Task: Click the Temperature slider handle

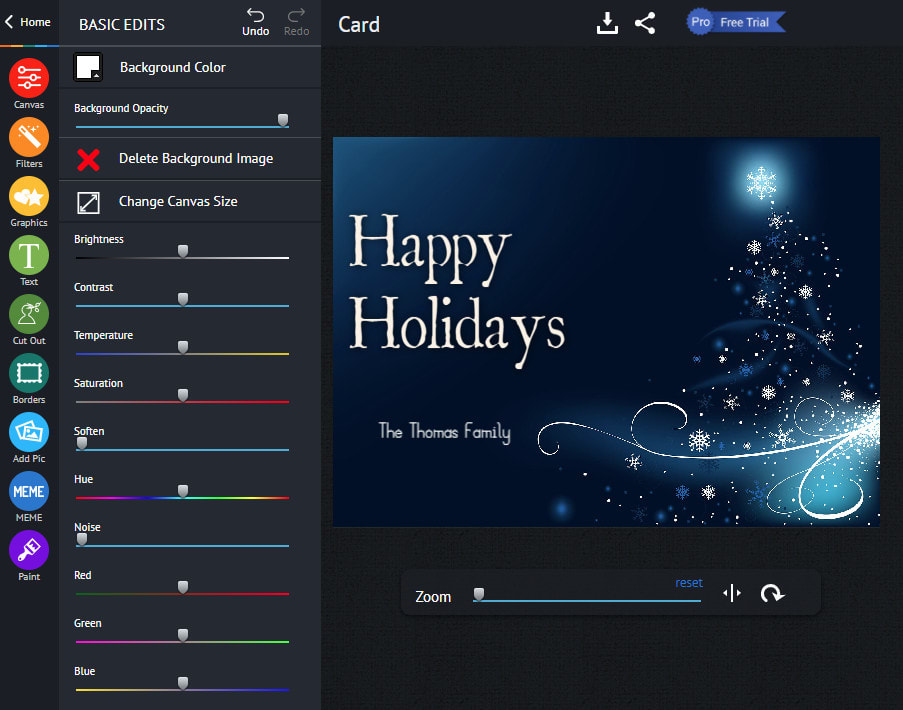Action: tap(183, 347)
